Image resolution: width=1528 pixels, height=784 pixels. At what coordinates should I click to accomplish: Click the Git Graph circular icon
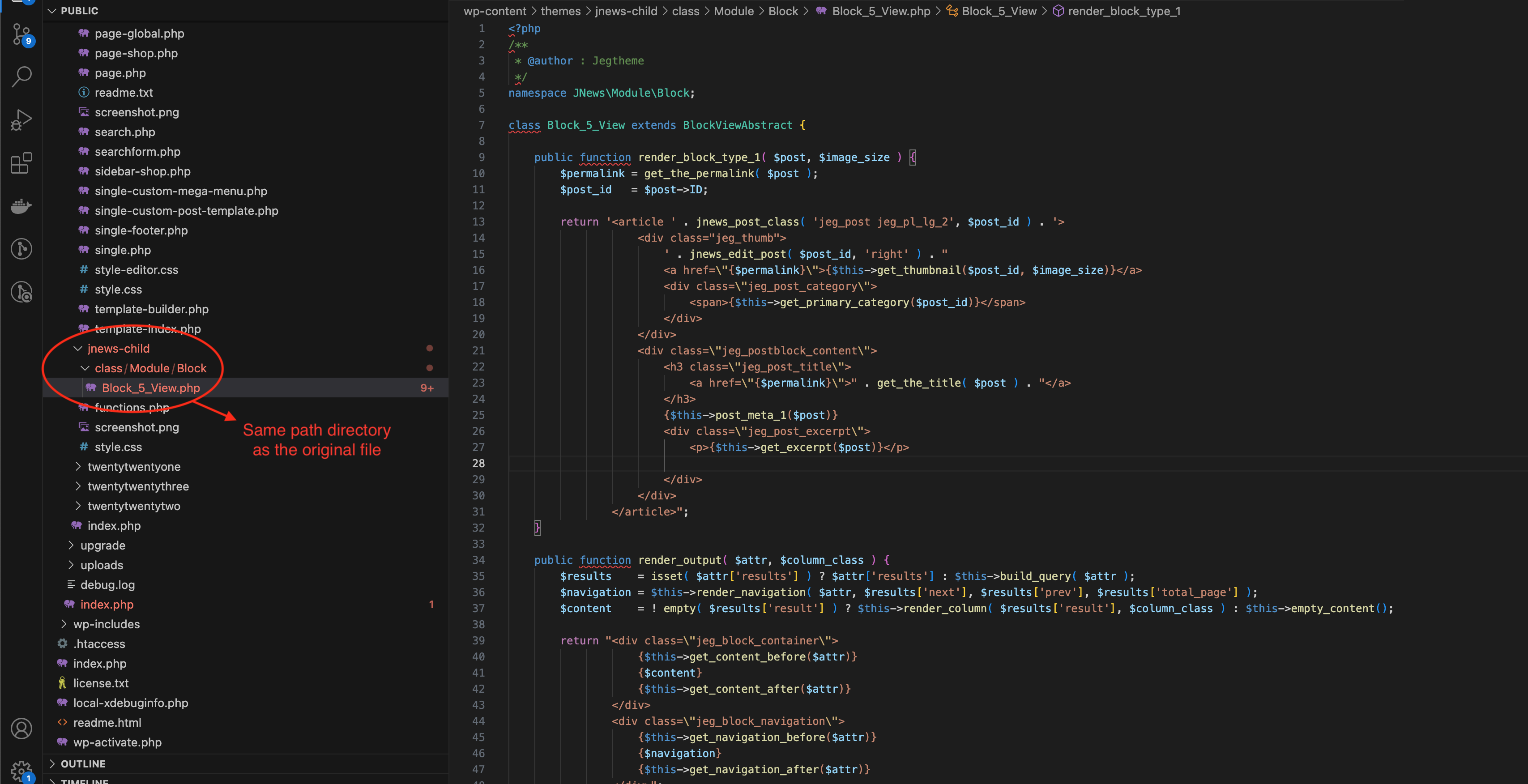coord(21,248)
